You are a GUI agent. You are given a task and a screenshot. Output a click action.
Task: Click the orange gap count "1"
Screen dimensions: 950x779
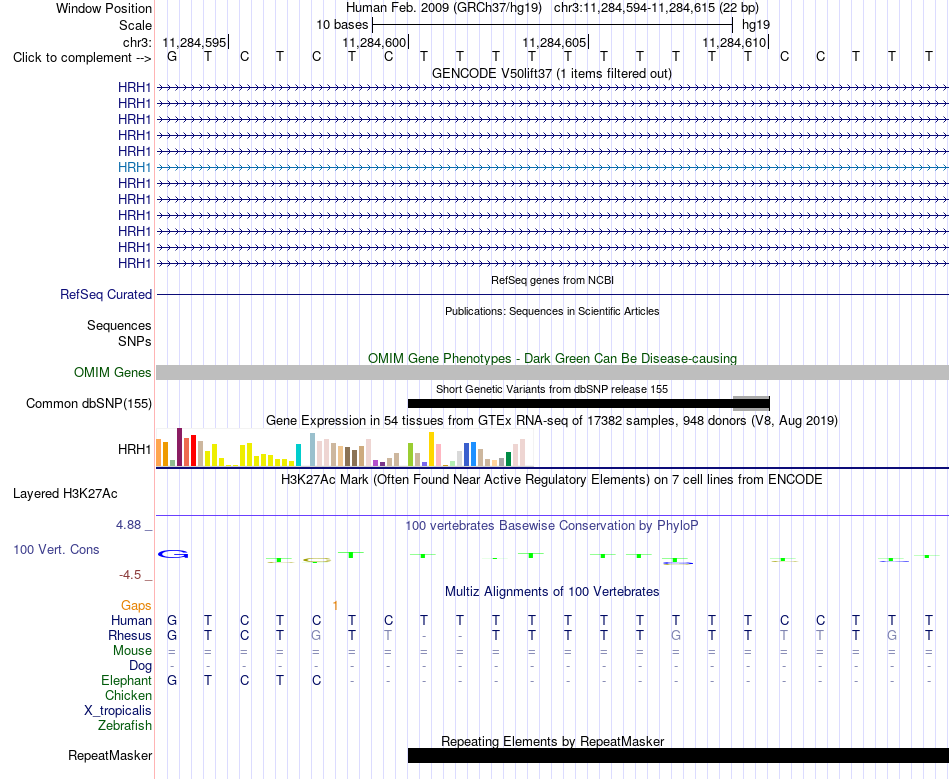[335, 606]
